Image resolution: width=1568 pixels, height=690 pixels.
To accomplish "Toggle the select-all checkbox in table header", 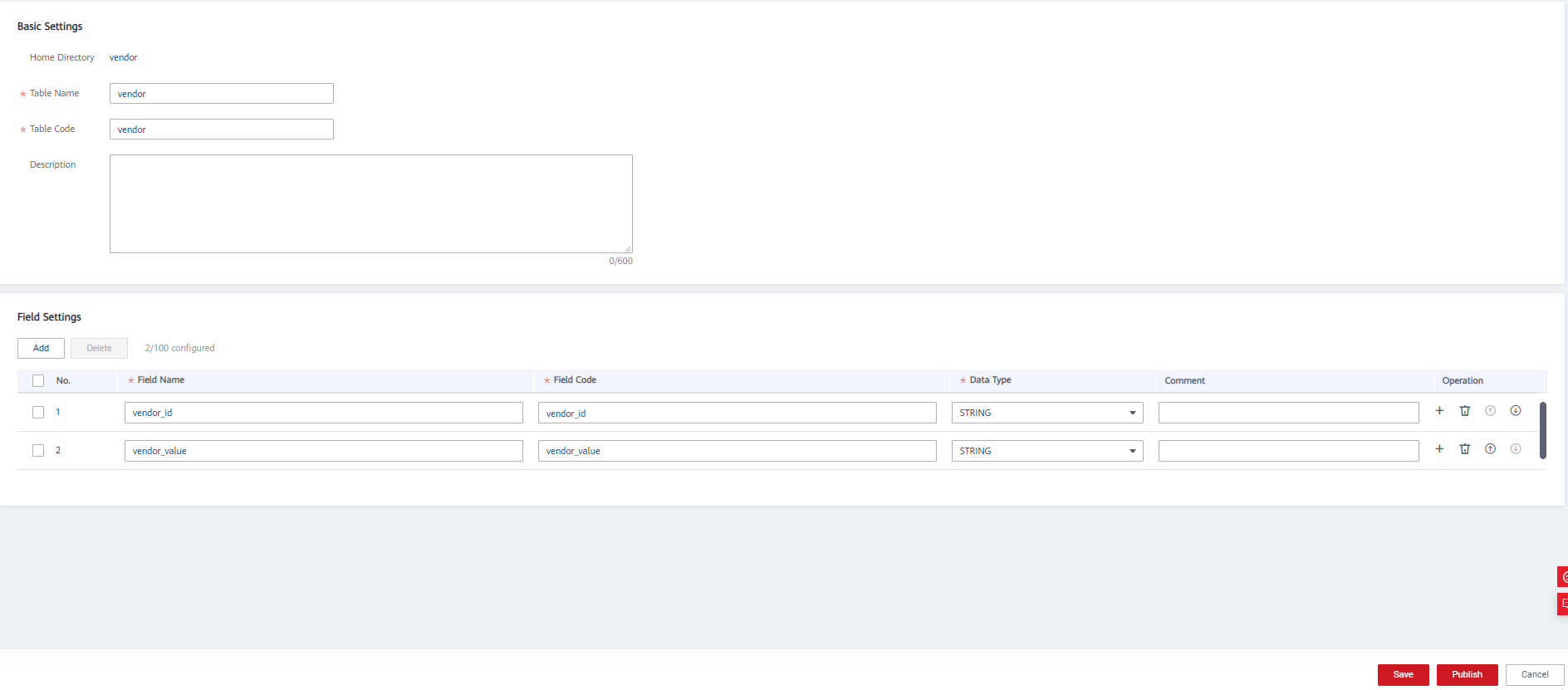I will [38, 381].
